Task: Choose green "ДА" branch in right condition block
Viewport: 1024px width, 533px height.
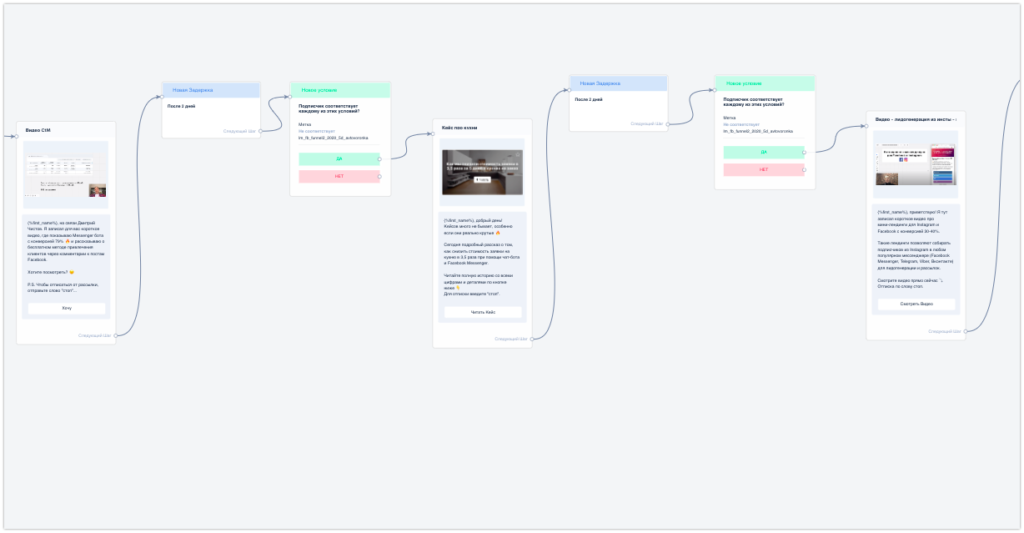Action: pyautogui.click(x=763, y=152)
